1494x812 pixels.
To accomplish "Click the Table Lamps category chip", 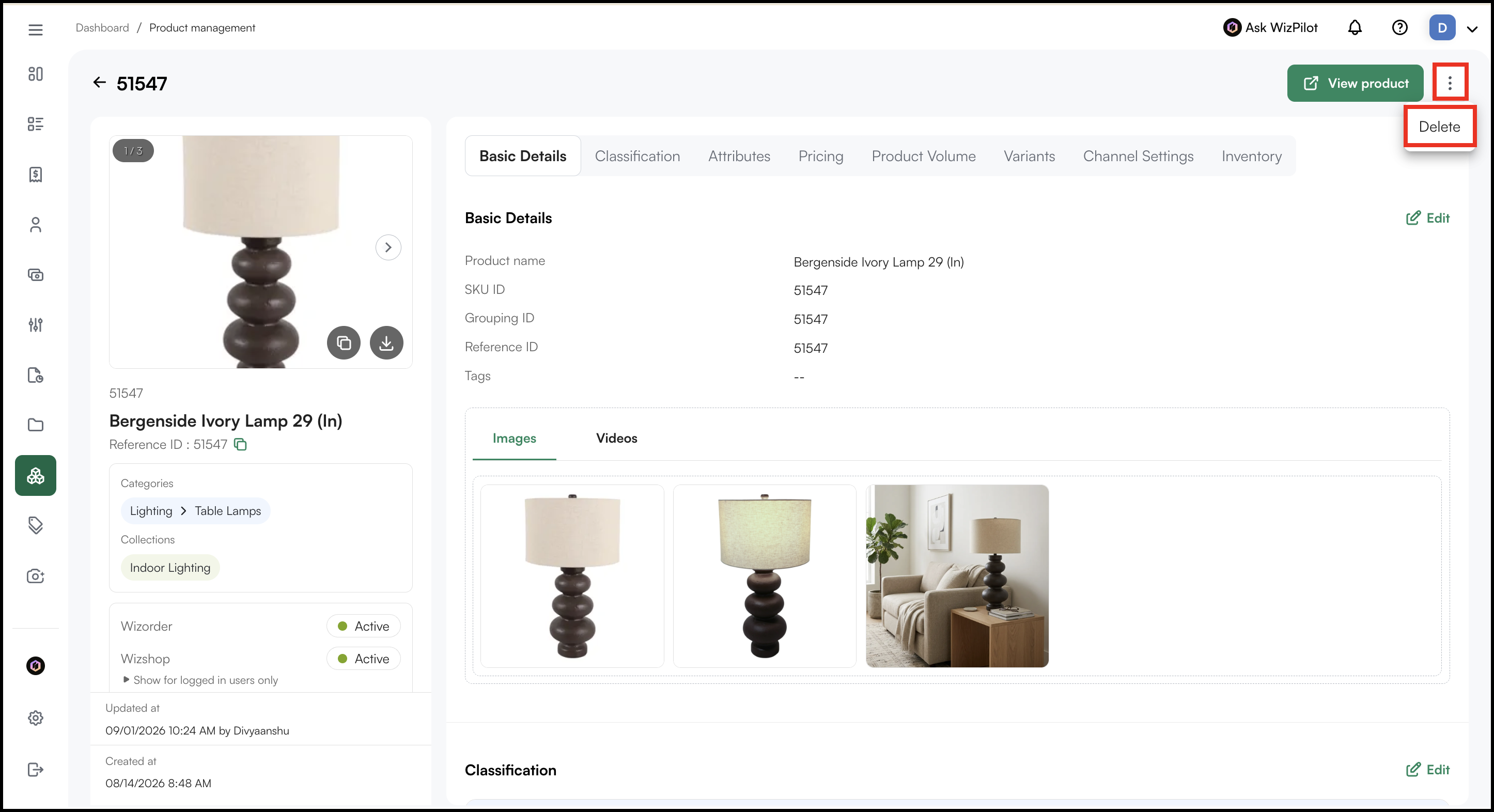I will 227,511.
